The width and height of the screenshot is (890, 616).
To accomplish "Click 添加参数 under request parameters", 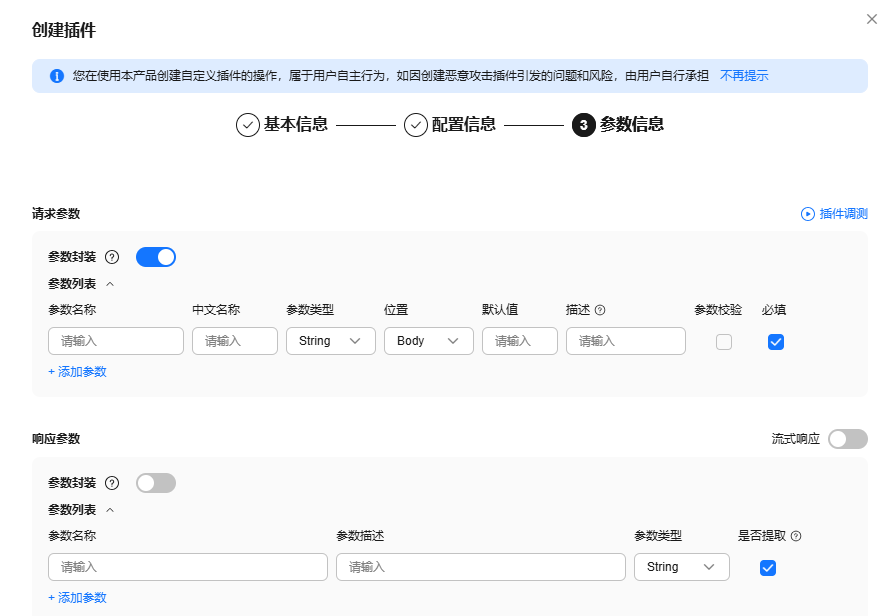I will [77, 372].
